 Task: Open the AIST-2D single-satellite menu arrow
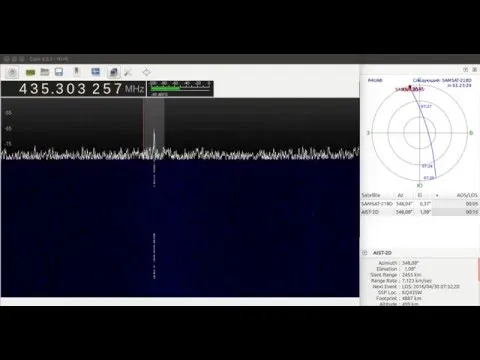pos(364,253)
